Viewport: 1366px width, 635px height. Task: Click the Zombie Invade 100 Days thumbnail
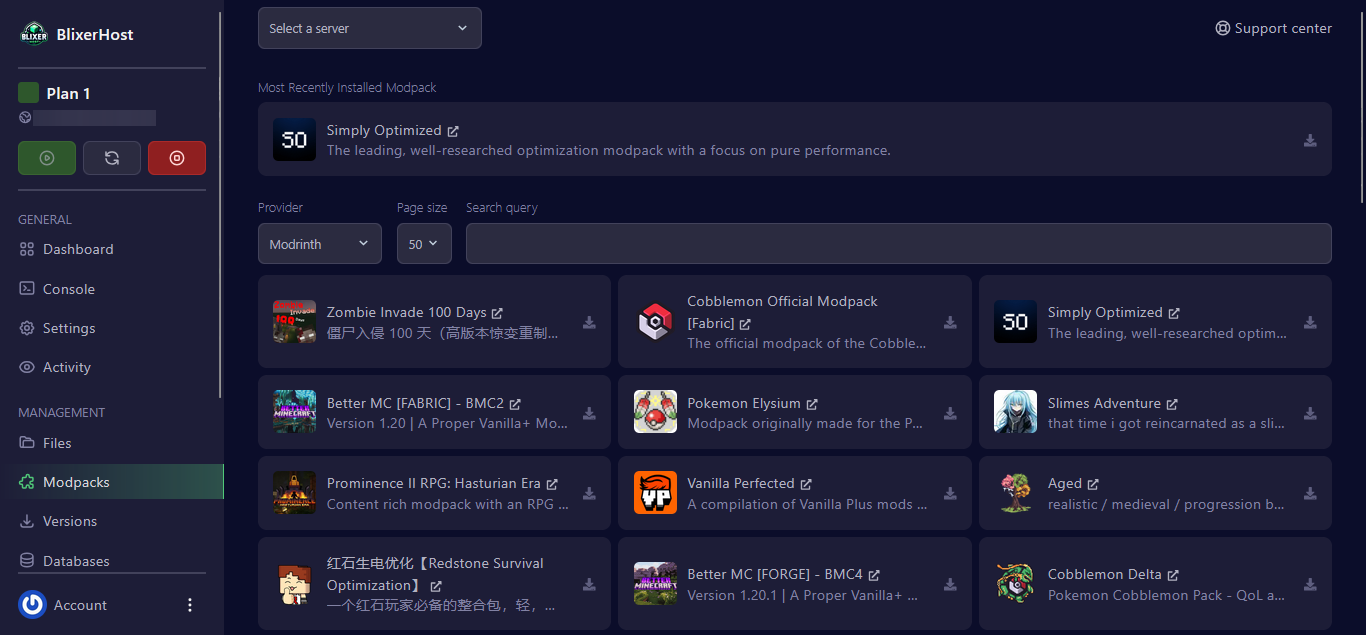294,321
